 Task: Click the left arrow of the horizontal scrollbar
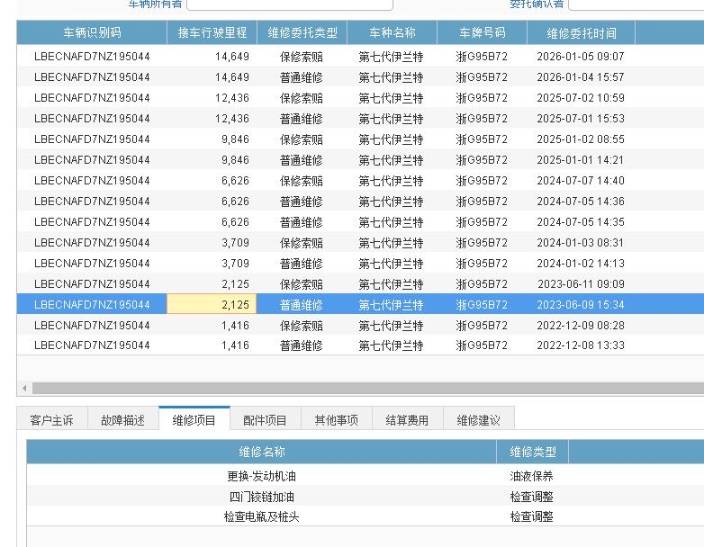point(22,388)
